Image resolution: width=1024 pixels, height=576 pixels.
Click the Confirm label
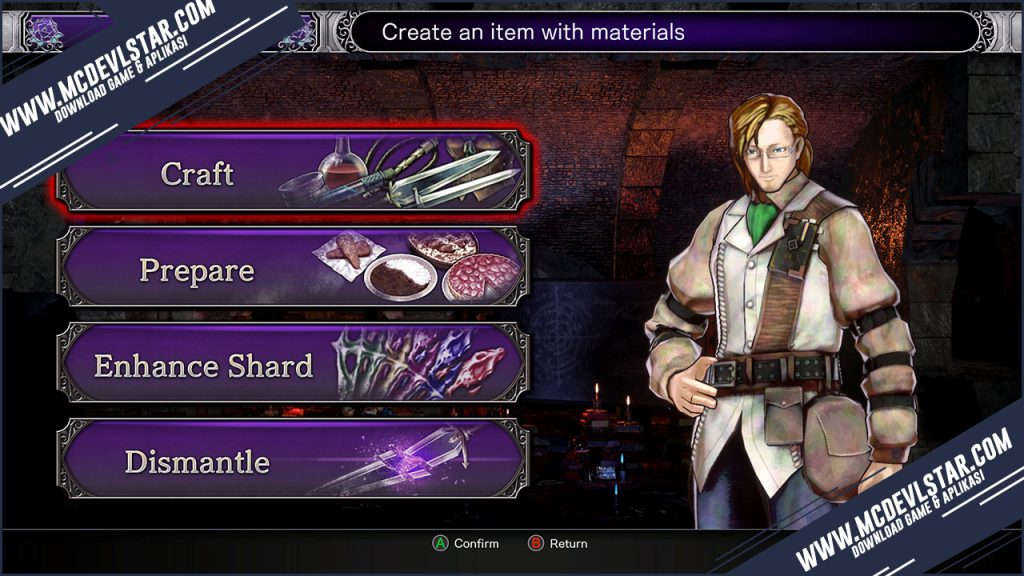point(476,543)
